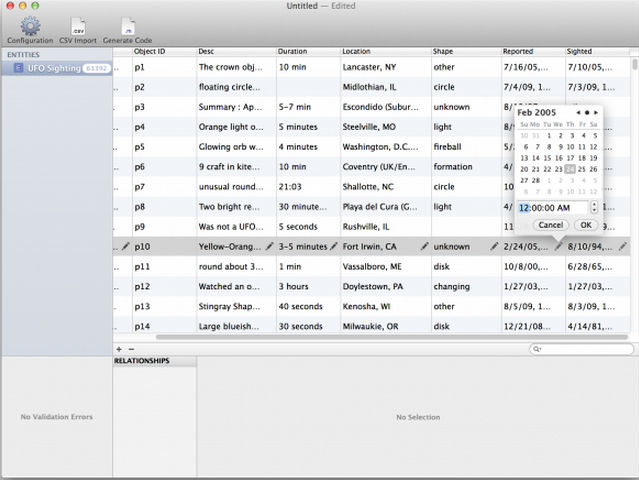The height and width of the screenshot is (480, 639).
Task: Click the plus button to add a row
Action: 120,348
